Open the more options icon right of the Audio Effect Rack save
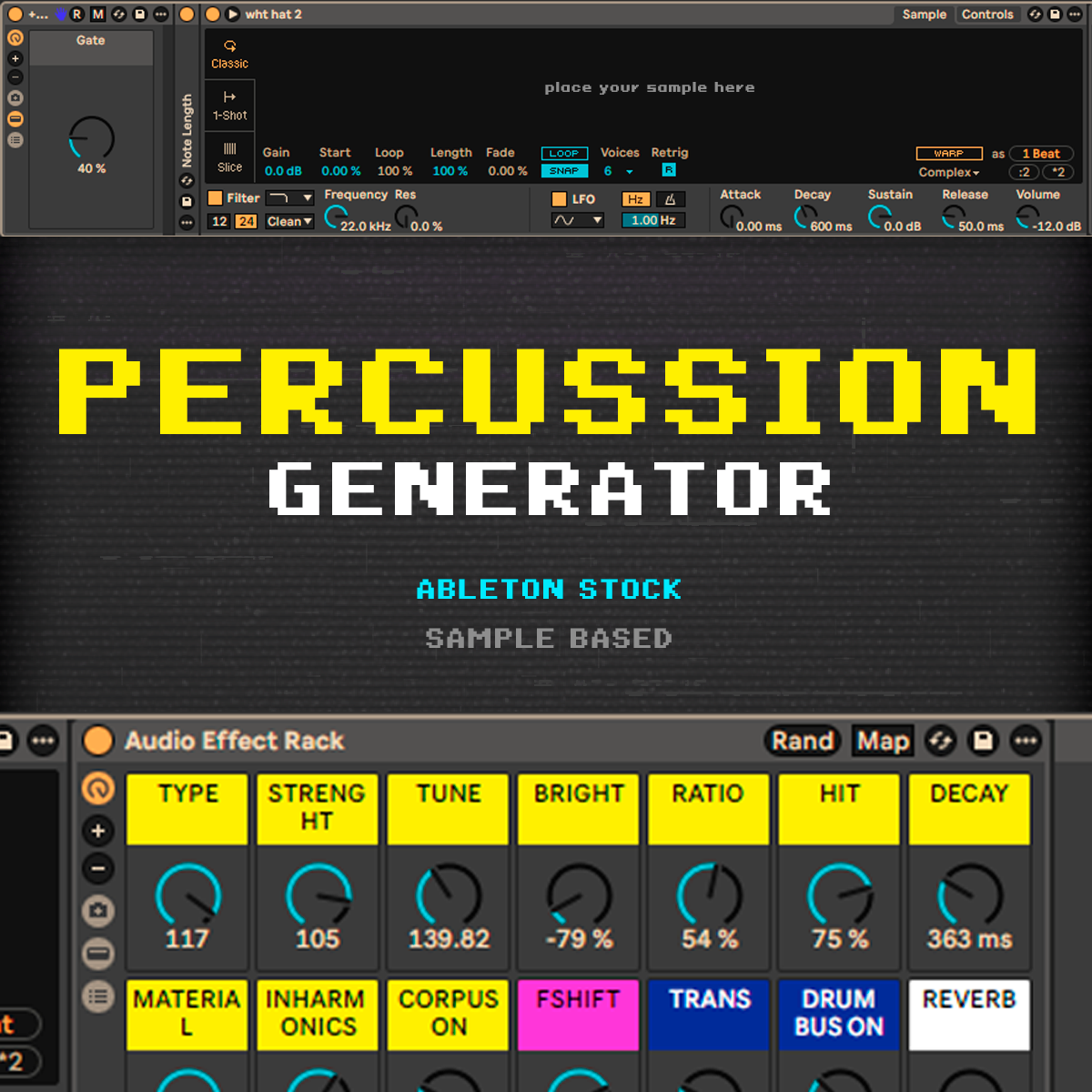Viewport: 1092px width, 1092px height. click(1026, 741)
